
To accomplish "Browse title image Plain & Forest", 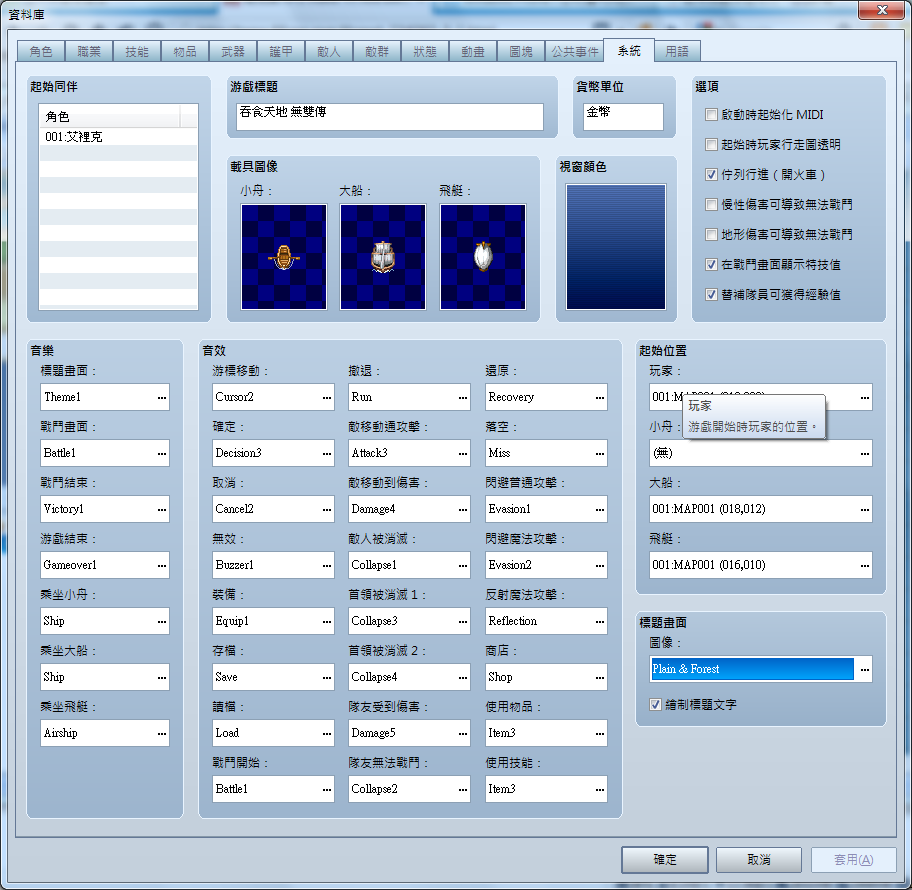I will pos(865,669).
